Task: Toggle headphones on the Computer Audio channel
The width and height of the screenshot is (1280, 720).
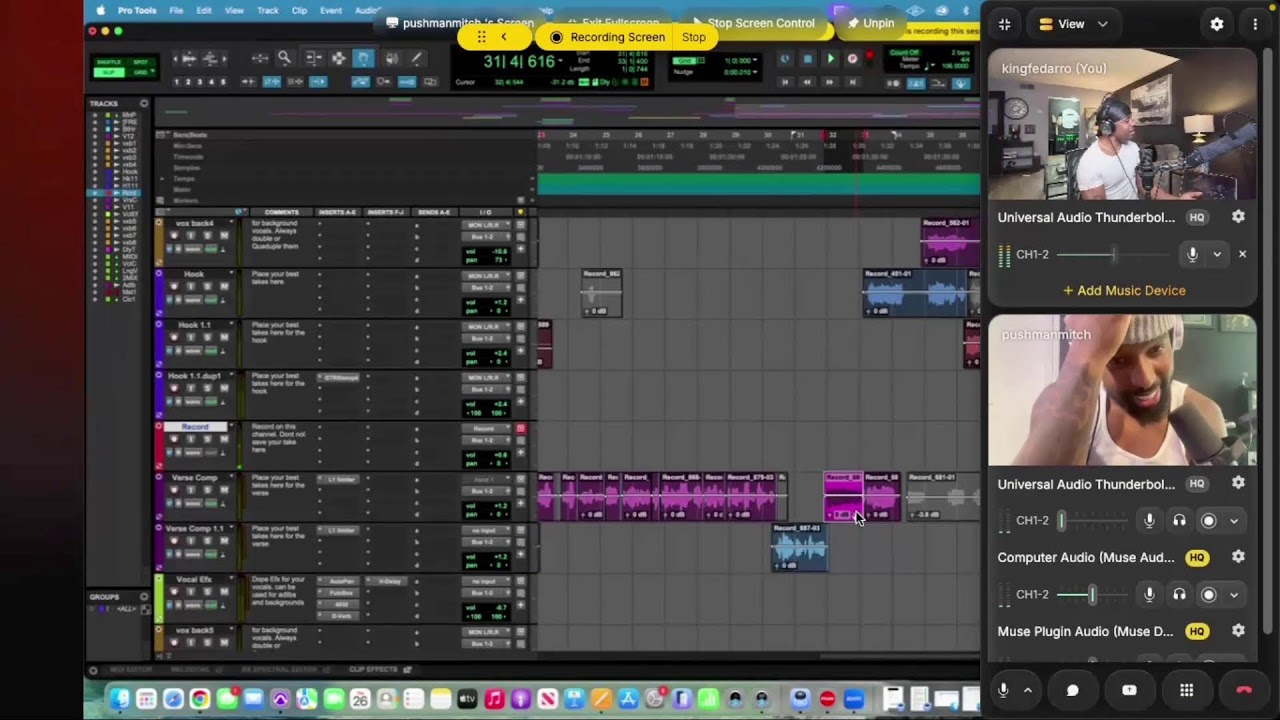Action: pos(1179,594)
